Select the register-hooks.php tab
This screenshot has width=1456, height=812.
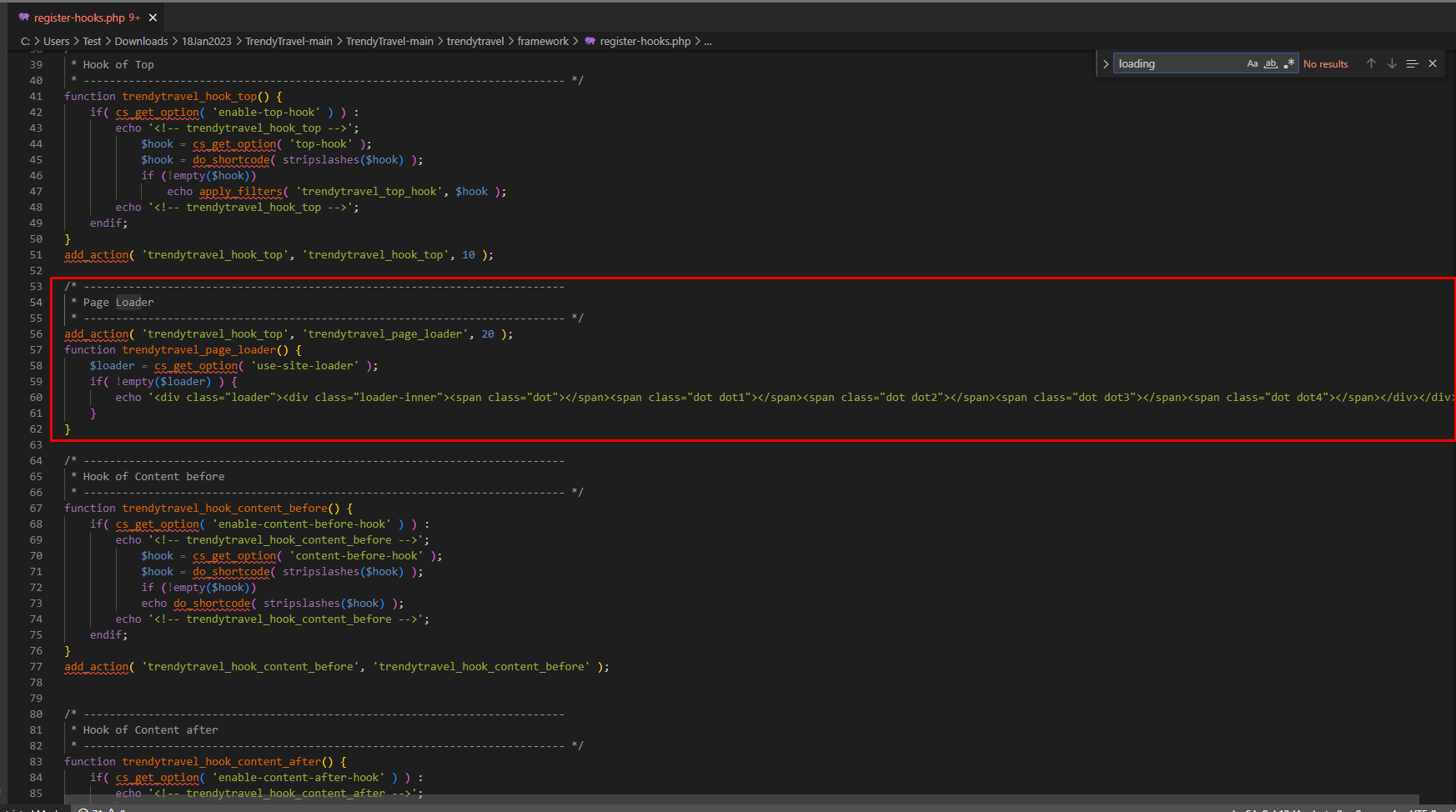87,18
